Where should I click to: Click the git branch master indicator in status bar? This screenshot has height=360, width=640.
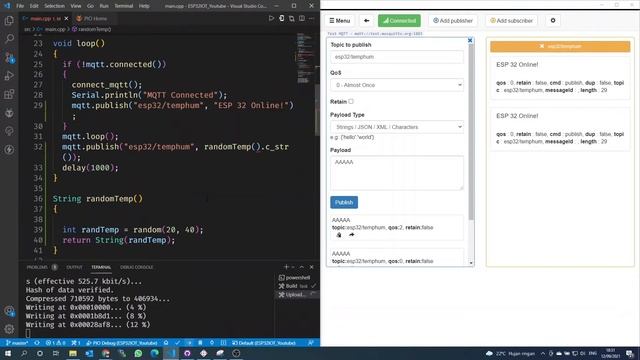18,343
